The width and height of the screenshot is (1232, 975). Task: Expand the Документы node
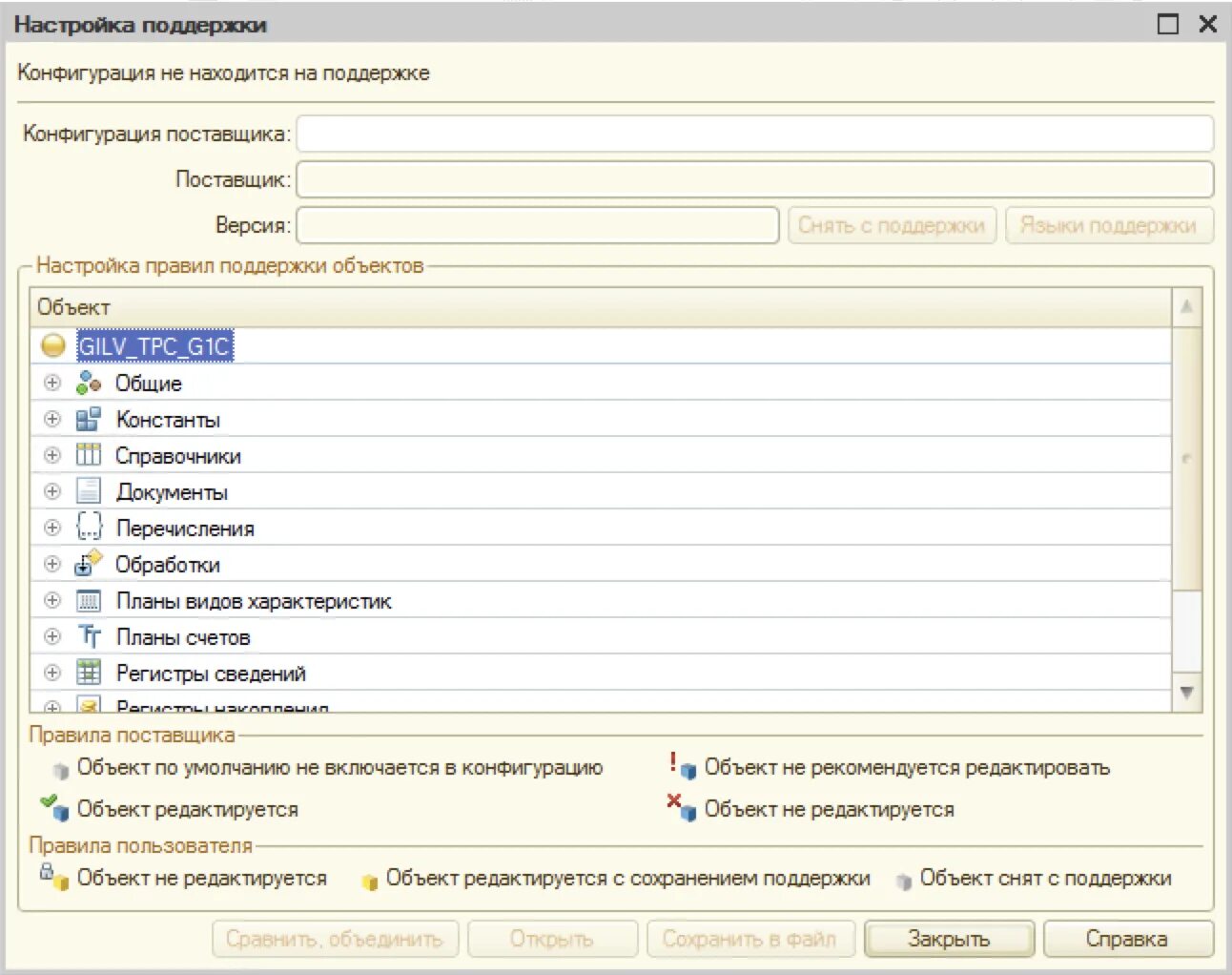tap(52, 491)
